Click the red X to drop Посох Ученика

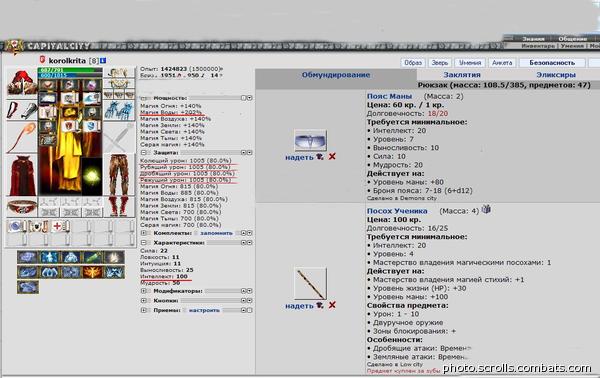(332, 305)
